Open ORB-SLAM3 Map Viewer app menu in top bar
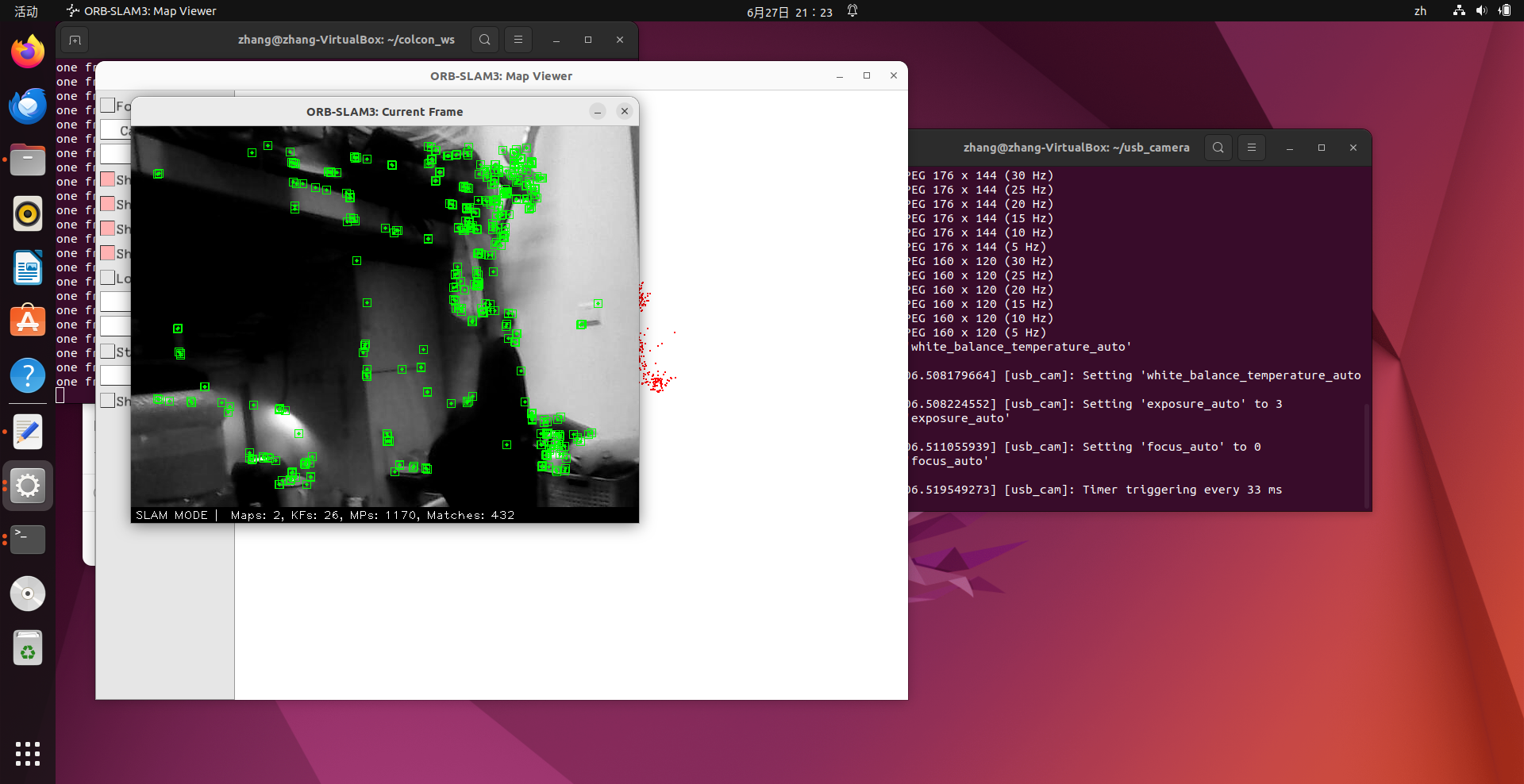Viewport: 1524px width, 784px height. pos(141,11)
